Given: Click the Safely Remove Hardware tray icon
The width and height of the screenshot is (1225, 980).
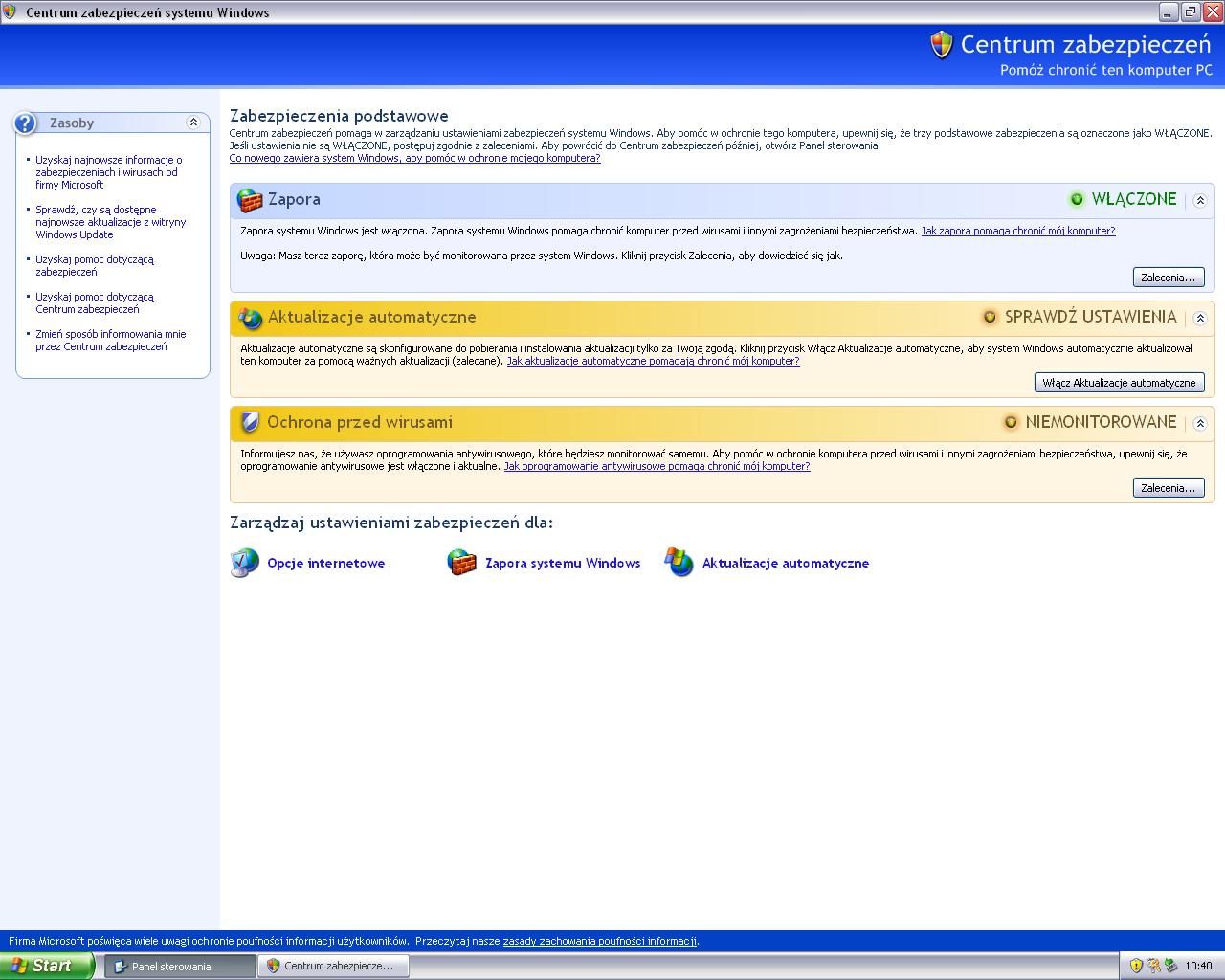Looking at the screenshot, I should coord(1170,966).
